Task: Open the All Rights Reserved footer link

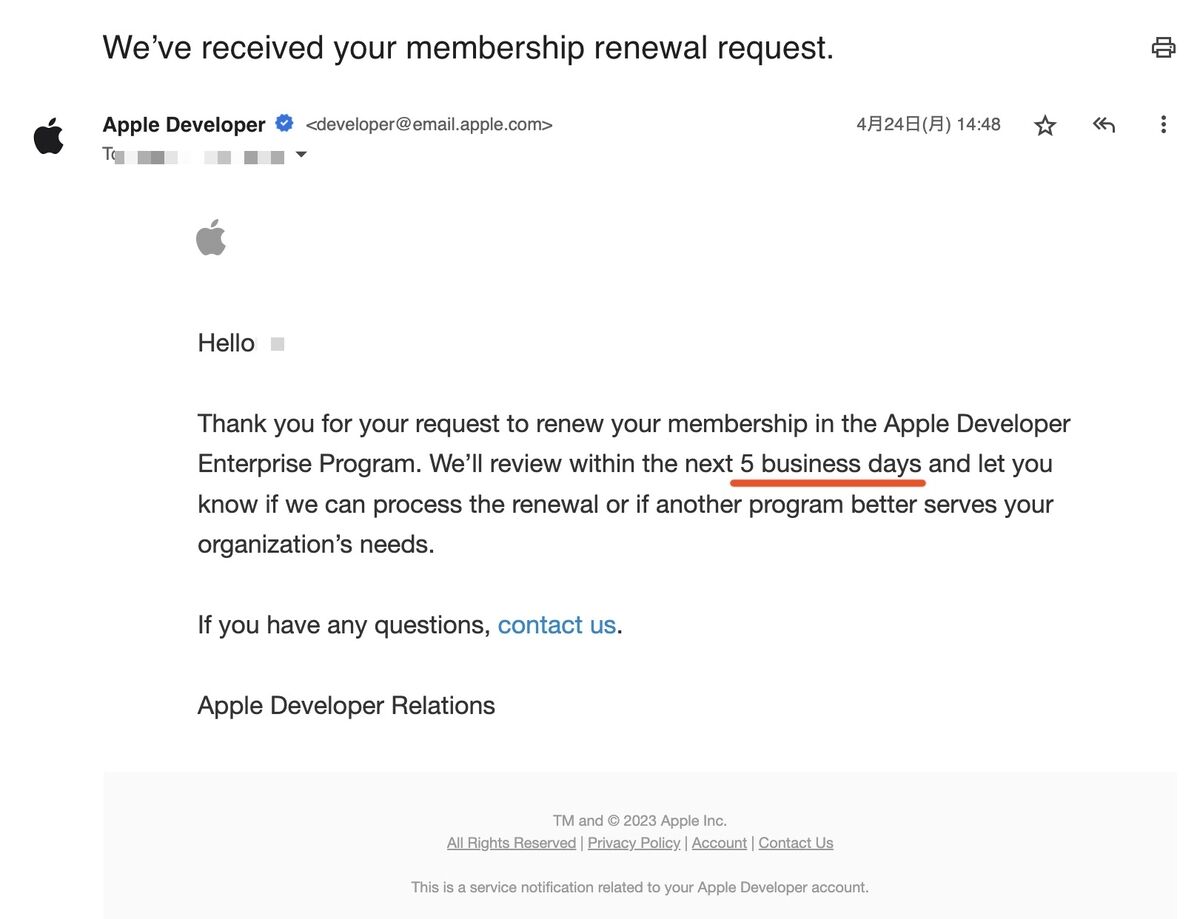Action: [511, 843]
